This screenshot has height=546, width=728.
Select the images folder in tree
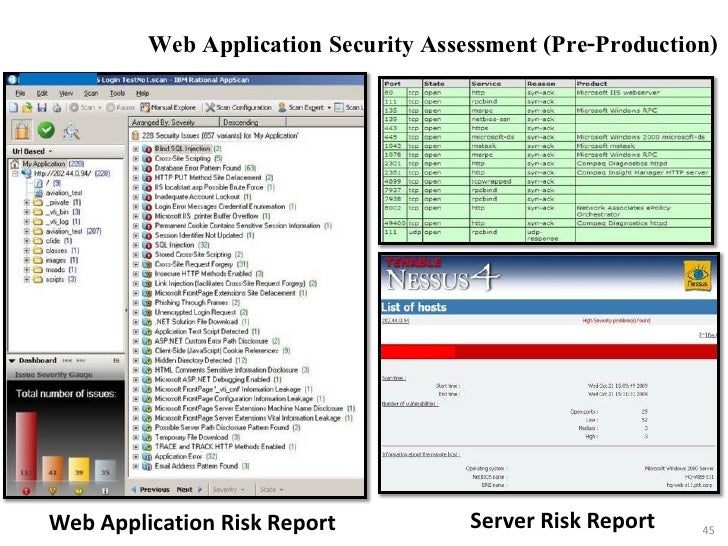56,260
